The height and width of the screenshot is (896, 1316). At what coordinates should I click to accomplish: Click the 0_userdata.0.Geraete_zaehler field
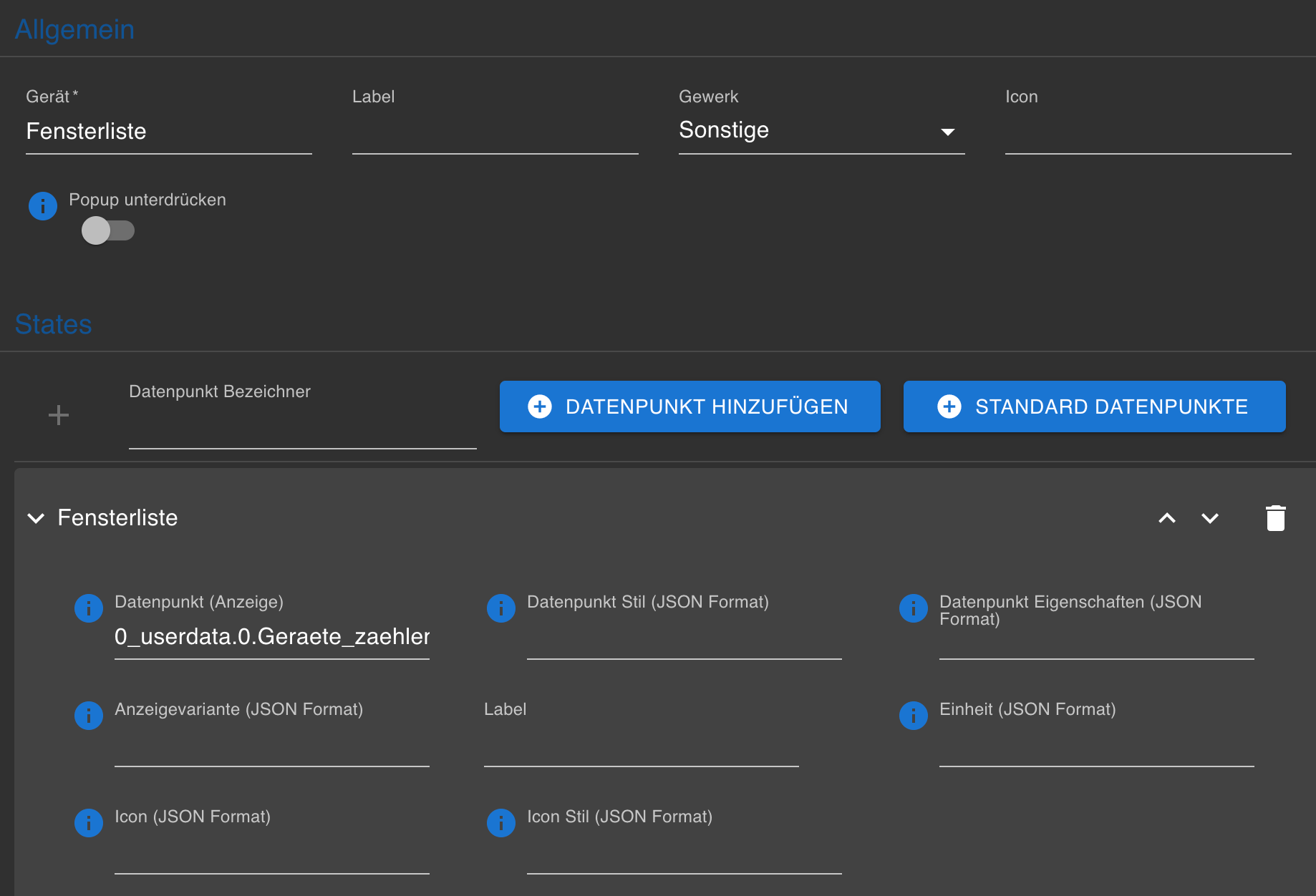coord(272,637)
